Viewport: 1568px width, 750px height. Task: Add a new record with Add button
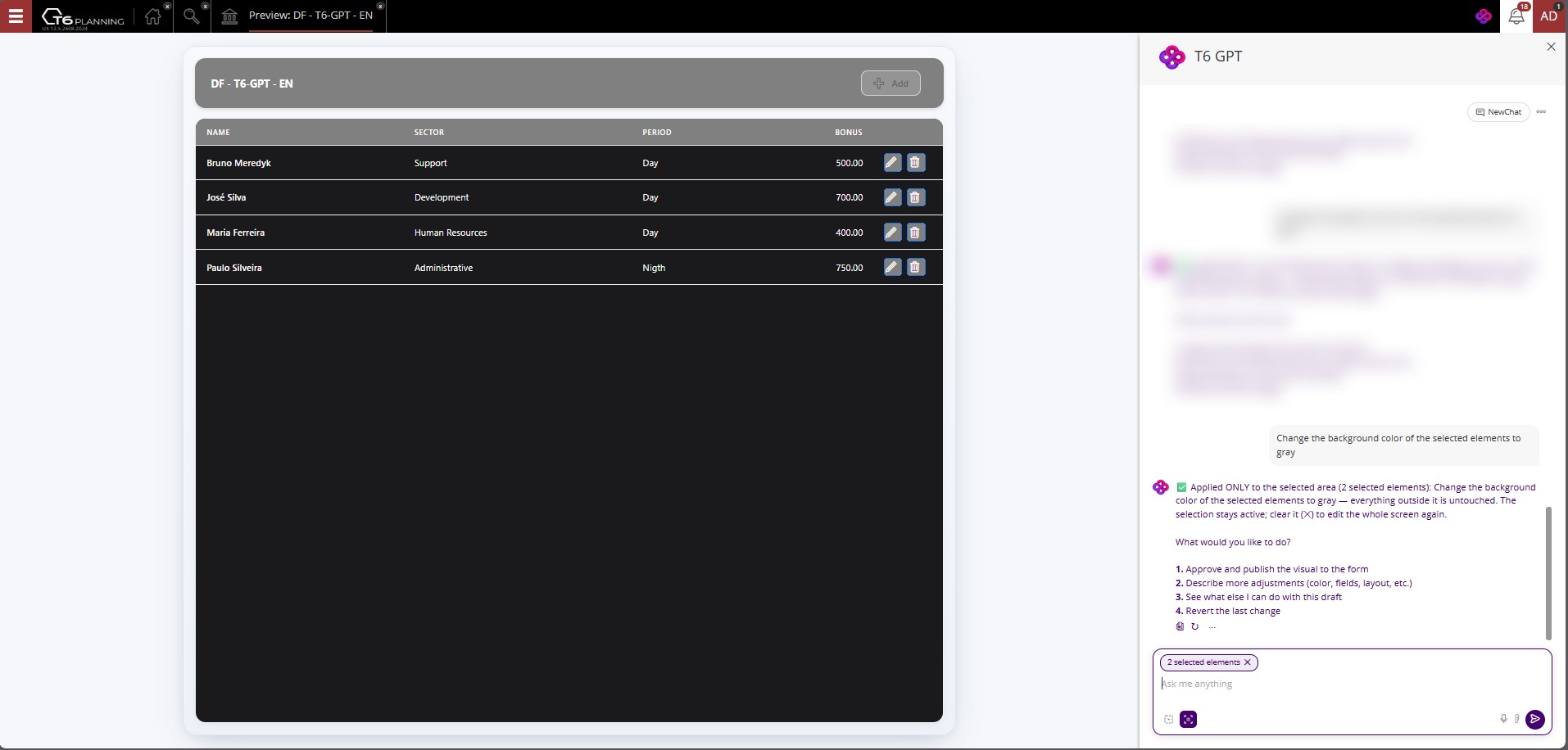(x=890, y=84)
